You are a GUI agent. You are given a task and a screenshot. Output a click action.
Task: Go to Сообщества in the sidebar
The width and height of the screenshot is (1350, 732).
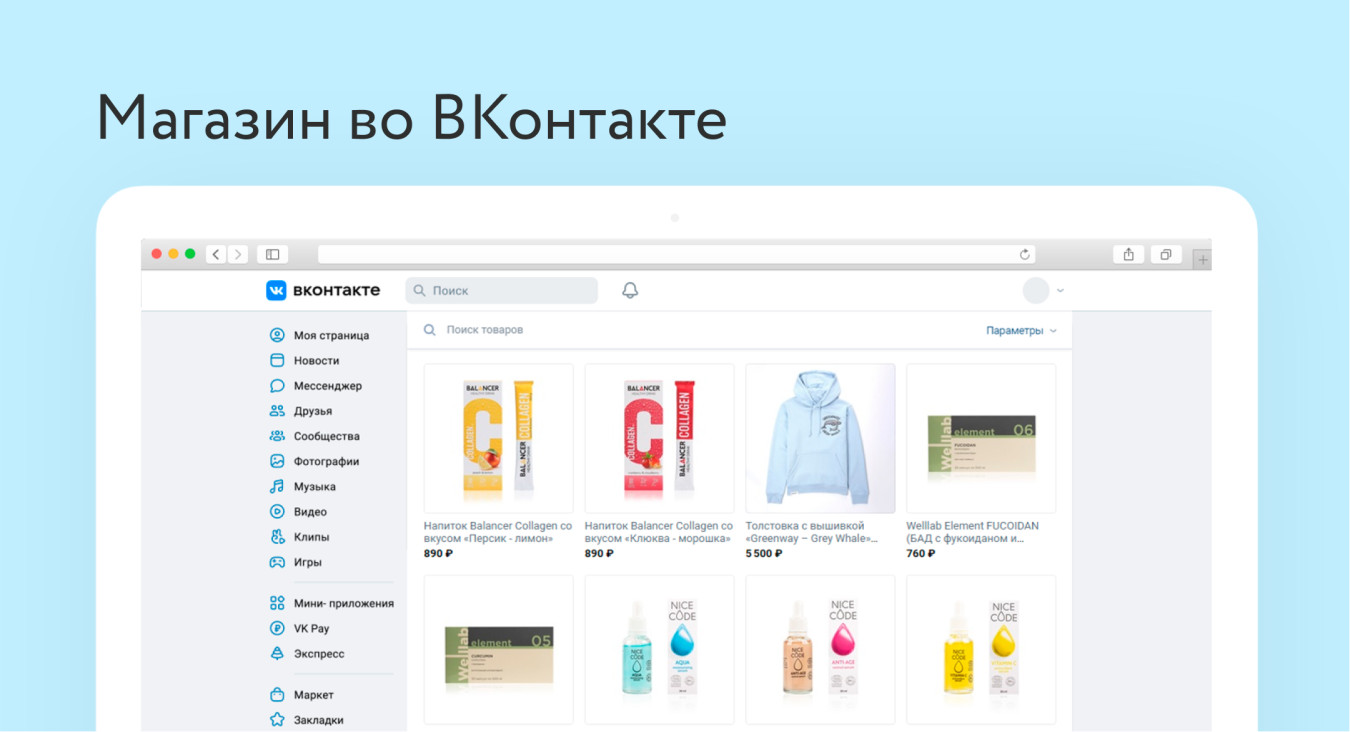[x=326, y=436]
